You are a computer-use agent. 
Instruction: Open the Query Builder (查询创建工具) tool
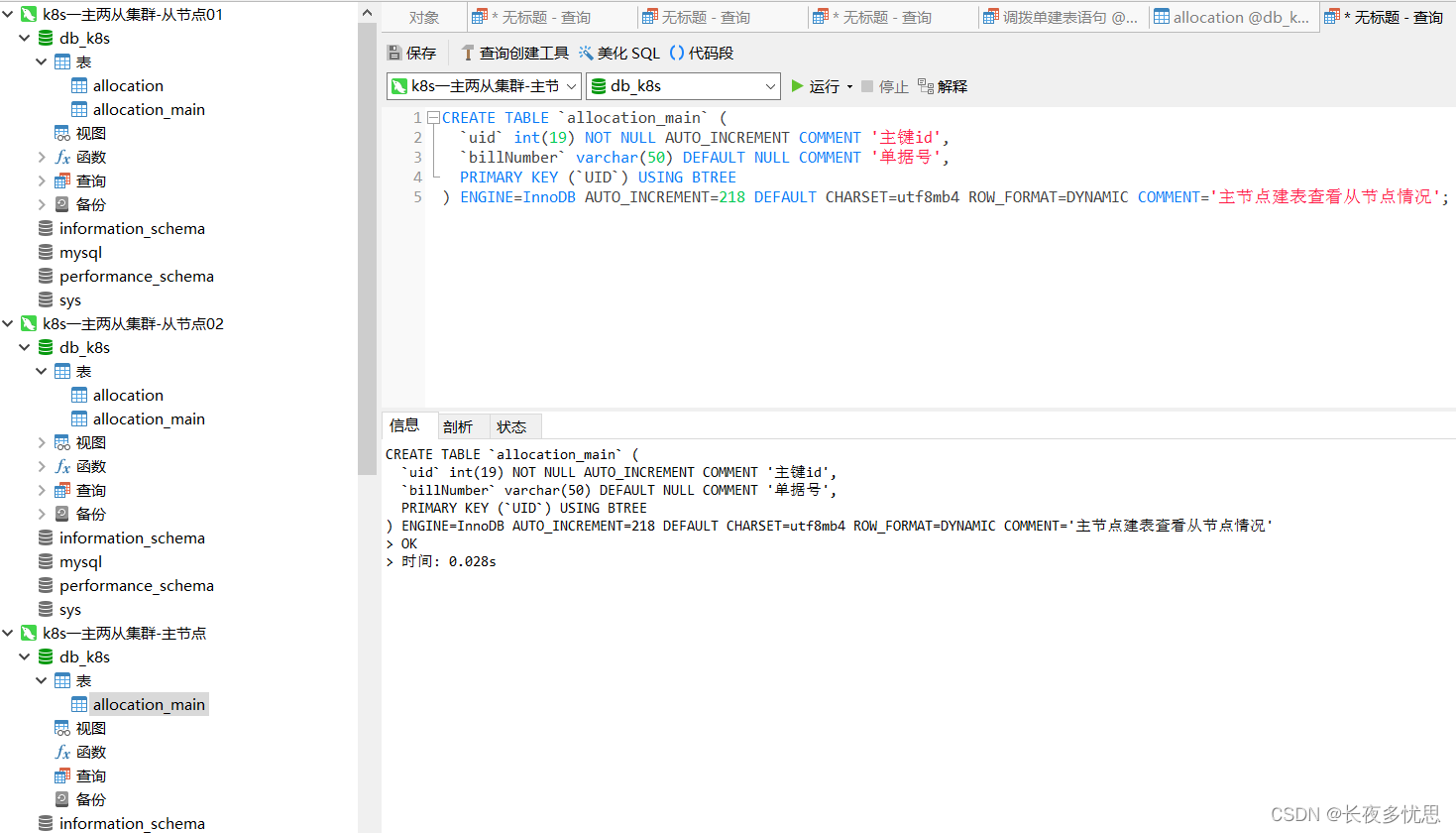coord(468,53)
